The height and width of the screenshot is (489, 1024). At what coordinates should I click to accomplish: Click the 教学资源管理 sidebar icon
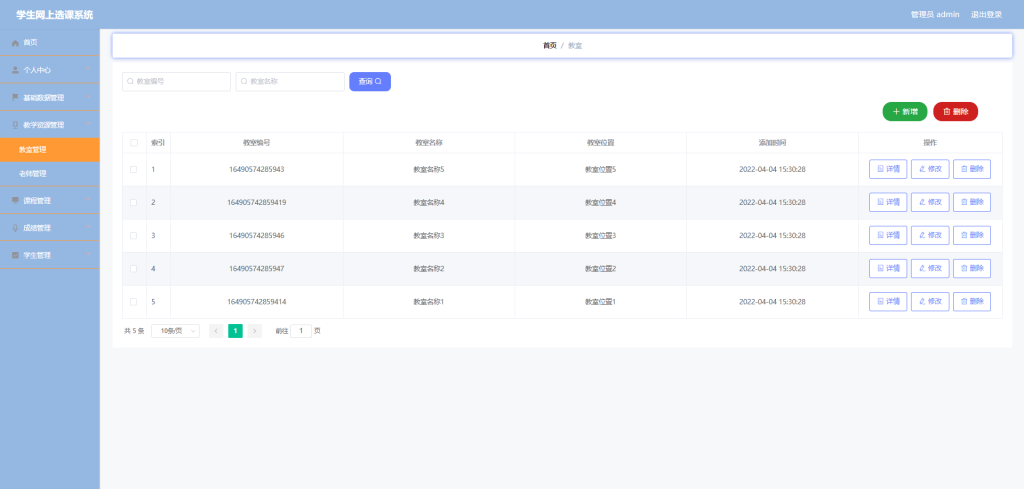tap(16, 125)
